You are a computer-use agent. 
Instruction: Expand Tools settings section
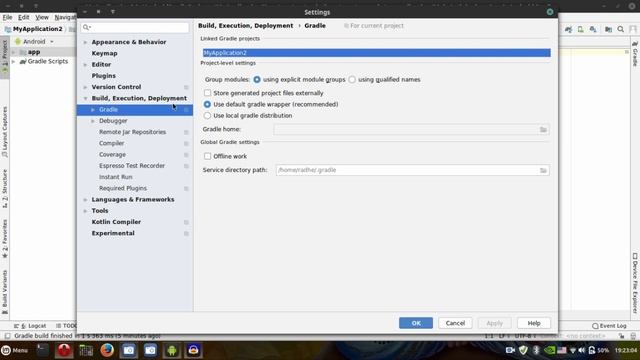(x=85, y=211)
